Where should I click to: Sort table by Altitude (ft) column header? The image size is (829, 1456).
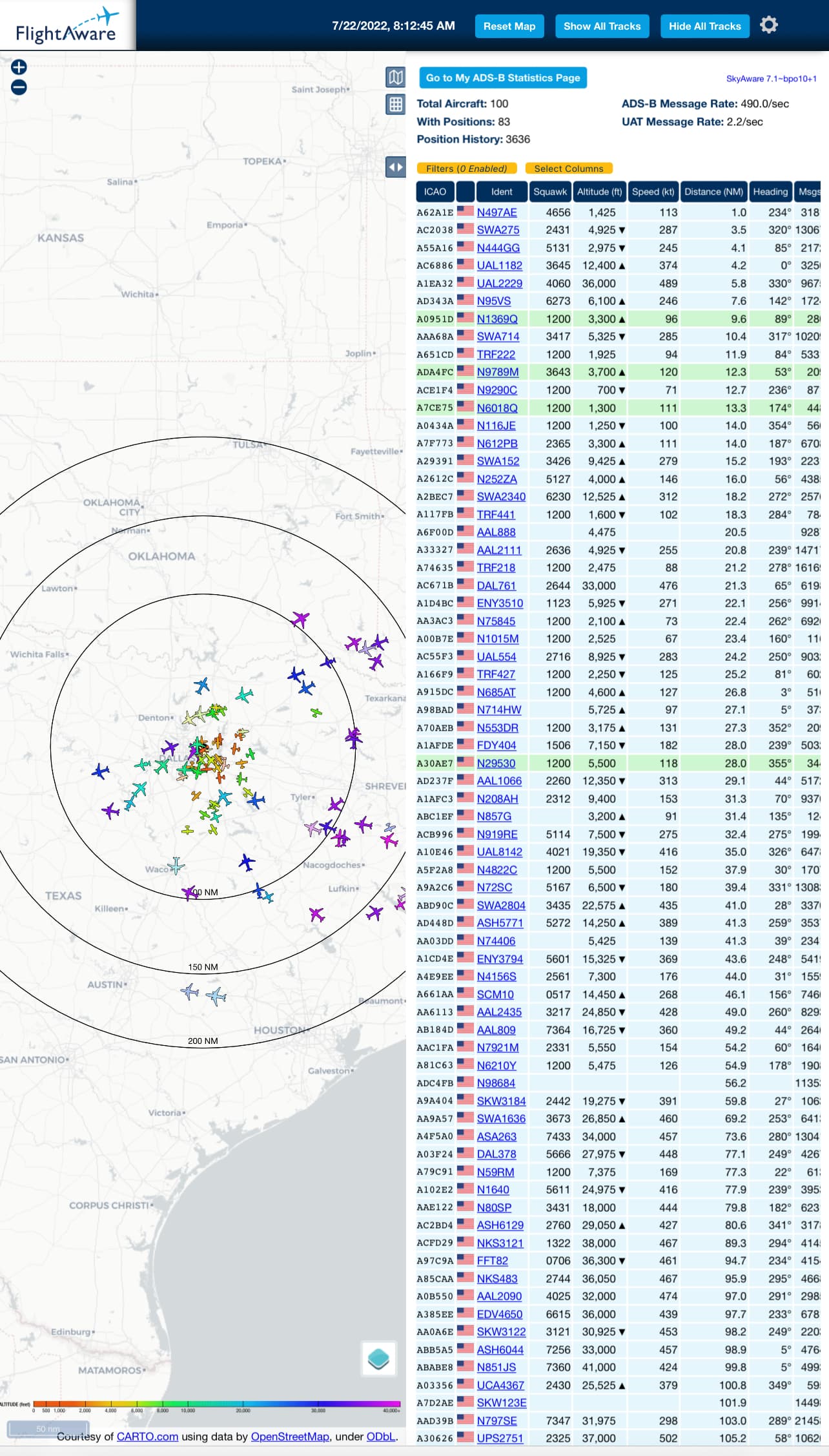click(x=600, y=191)
